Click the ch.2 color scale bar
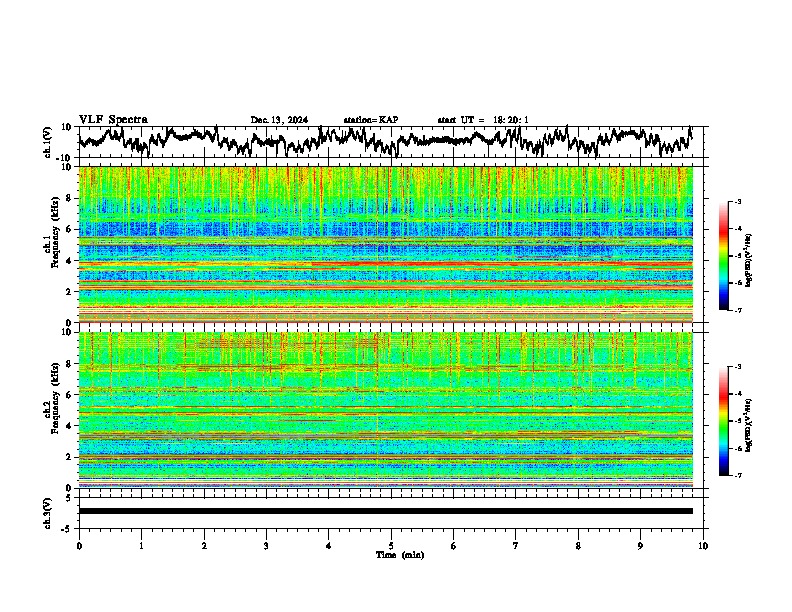This screenshot has width=792, height=612. (x=724, y=421)
